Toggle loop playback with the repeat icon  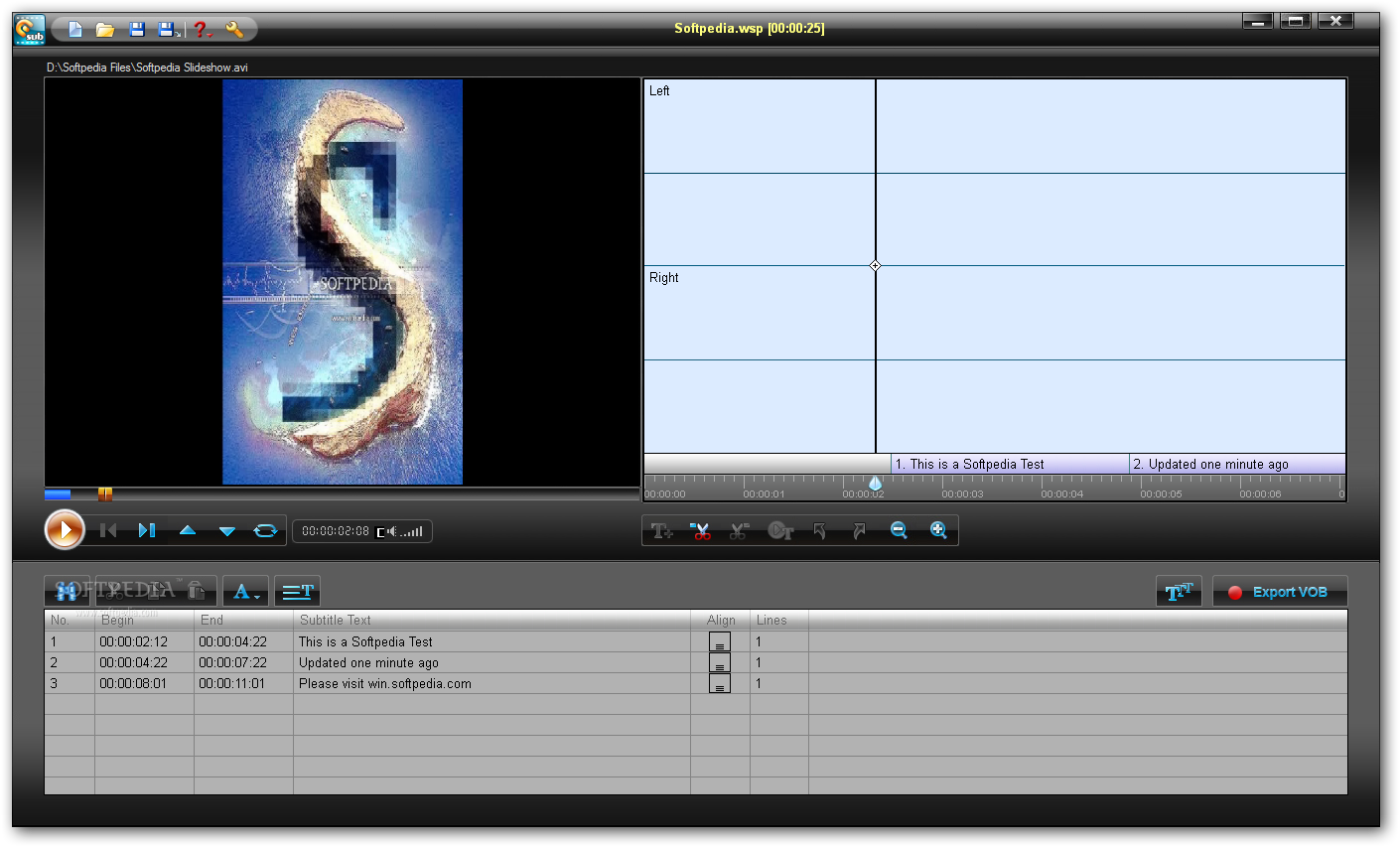265,530
